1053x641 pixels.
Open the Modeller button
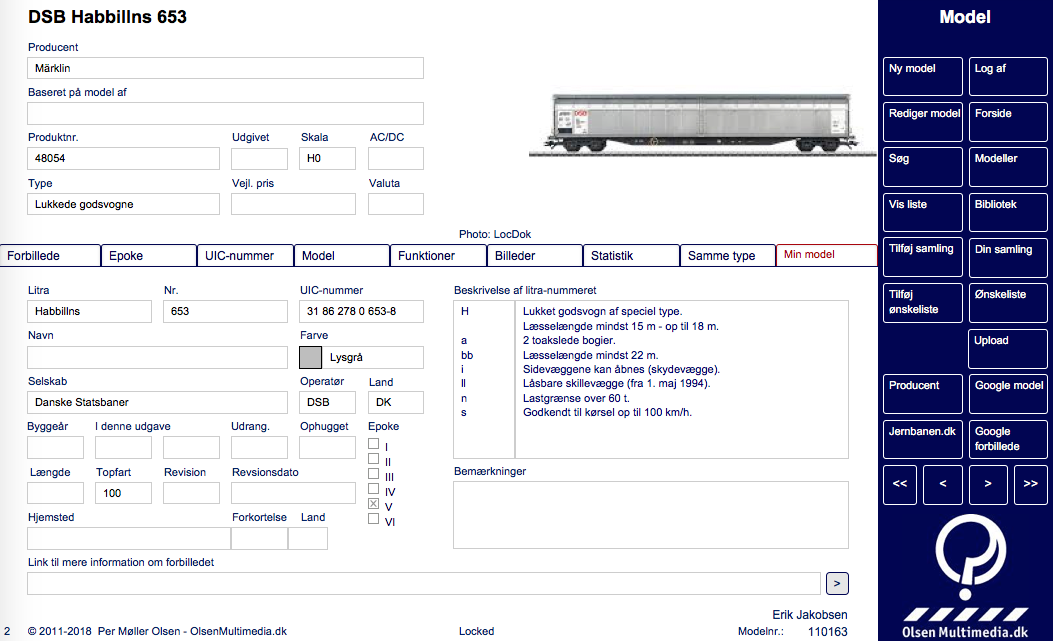[x=1008, y=167]
